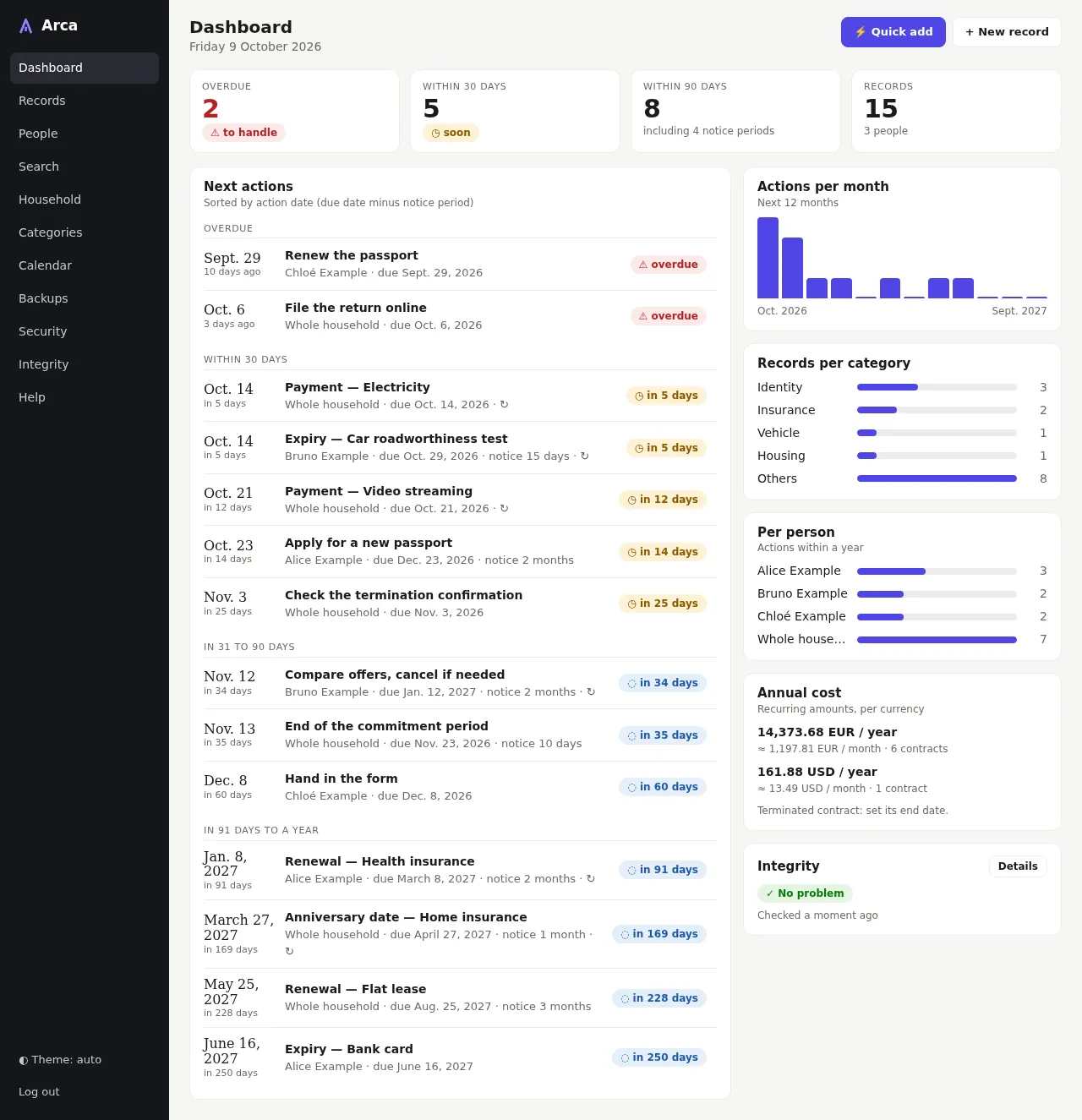Click the Quick add button
The image size is (1082, 1120).
pyautogui.click(x=893, y=32)
